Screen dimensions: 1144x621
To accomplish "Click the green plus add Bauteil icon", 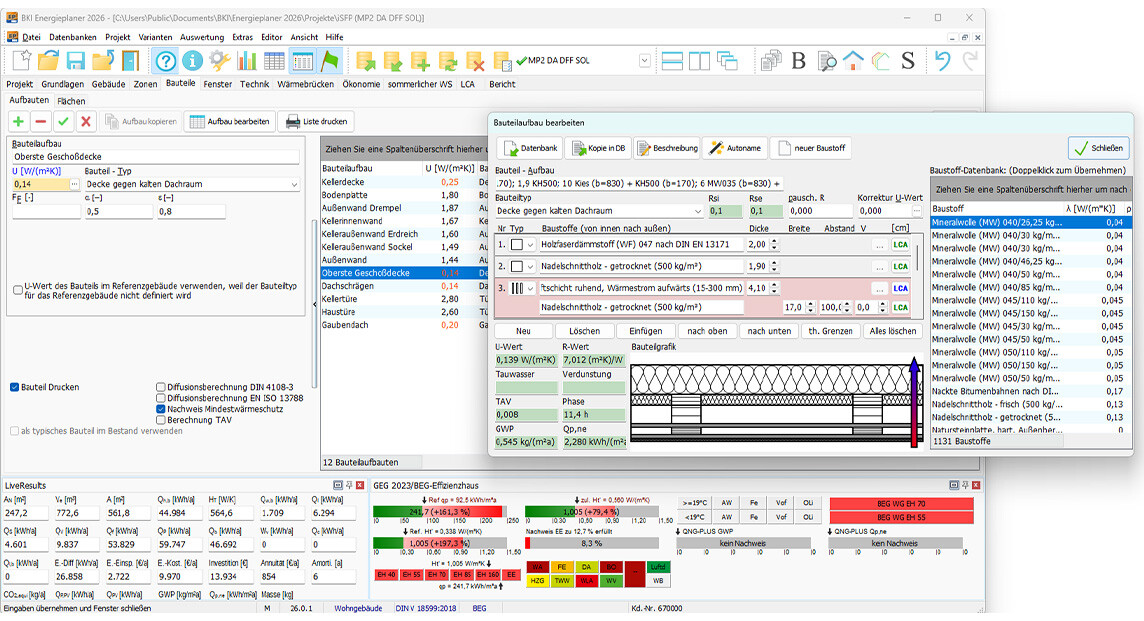I will point(18,121).
